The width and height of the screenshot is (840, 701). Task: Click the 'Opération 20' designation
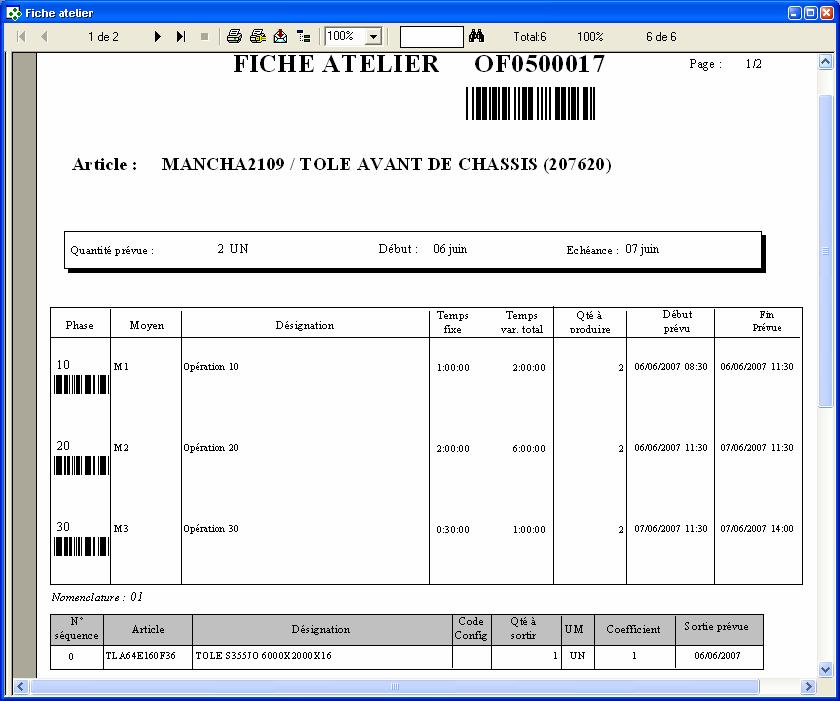pos(211,448)
